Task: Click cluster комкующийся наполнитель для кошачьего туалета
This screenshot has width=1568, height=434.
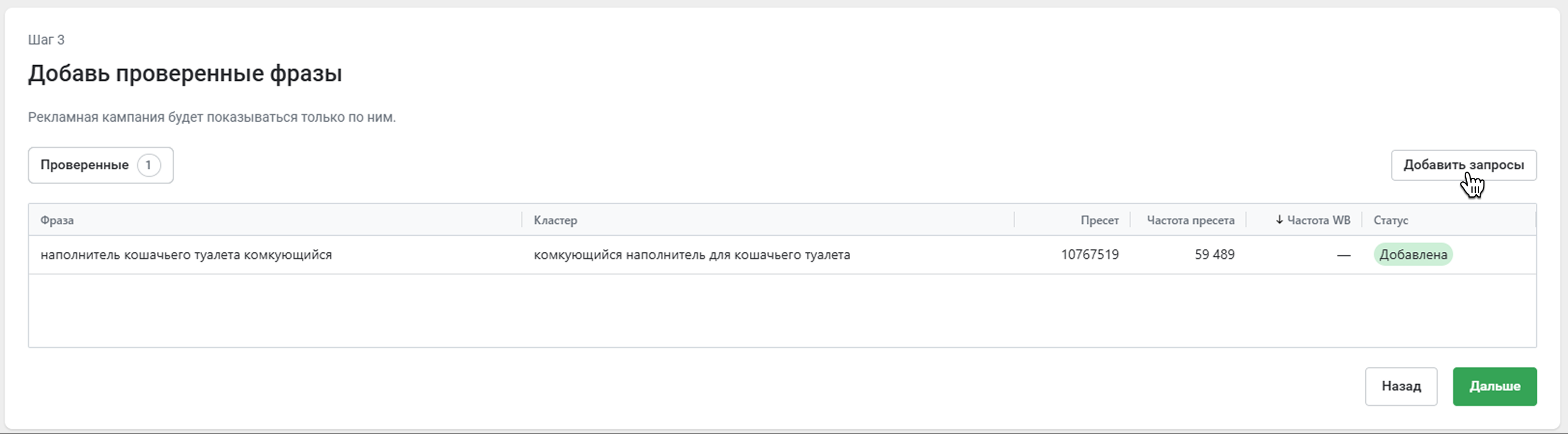Action: (x=692, y=255)
